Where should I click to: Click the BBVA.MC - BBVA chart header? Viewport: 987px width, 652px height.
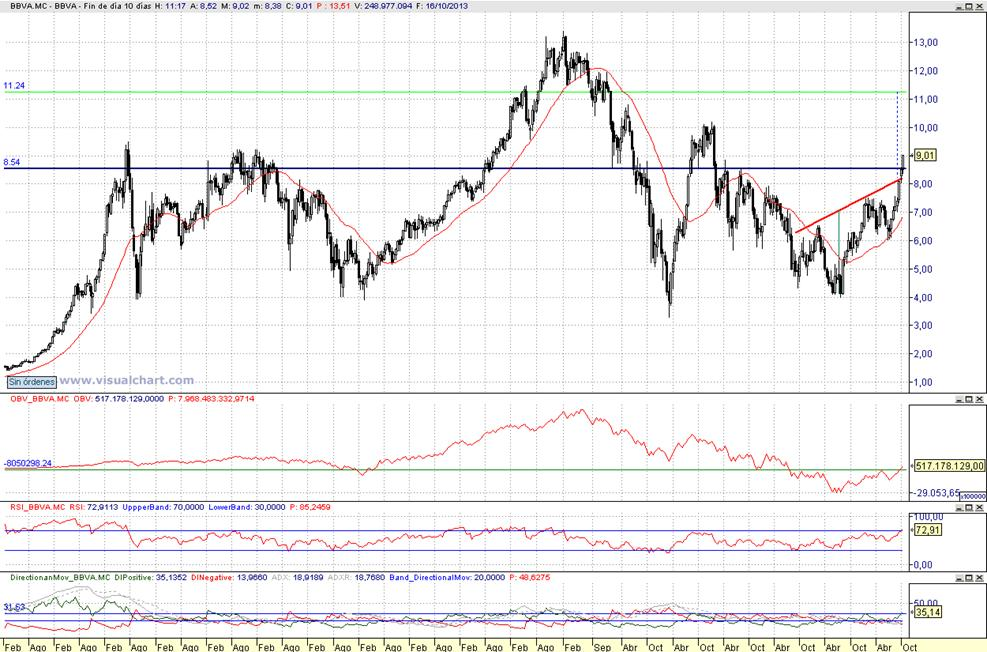41,5
